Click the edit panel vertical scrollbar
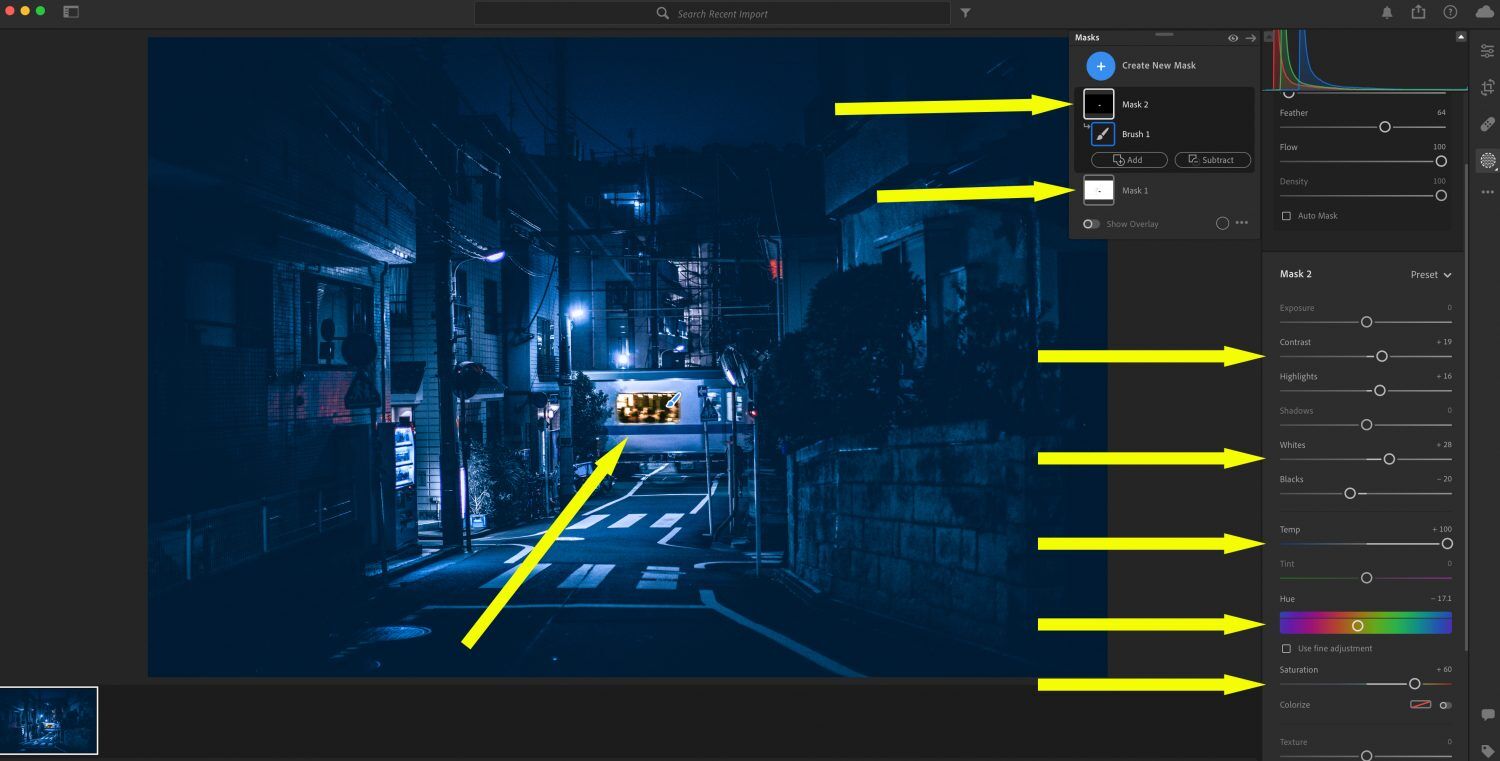 1466,410
